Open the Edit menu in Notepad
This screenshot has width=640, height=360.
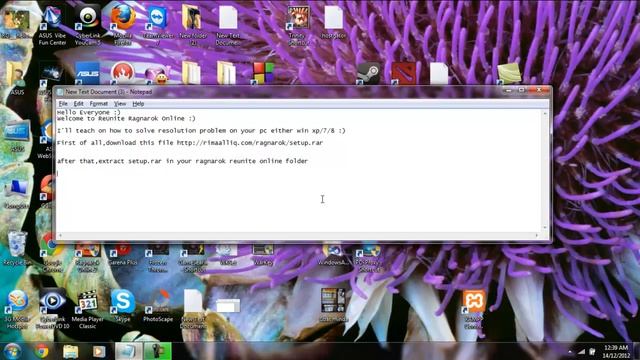[x=78, y=104]
